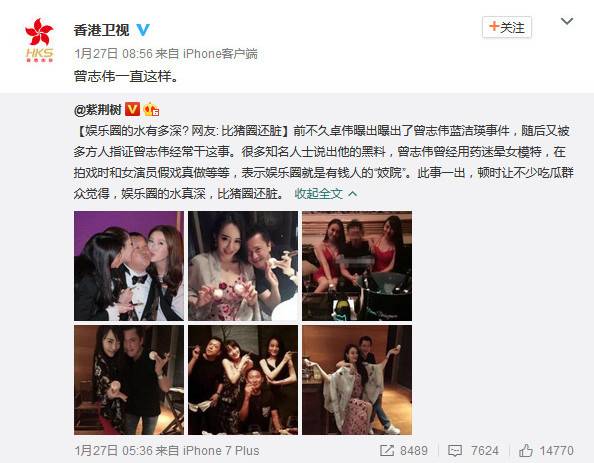This screenshot has height=463, width=594.
Task: Open the 香港卫视 profile name link
Action: tap(102, 30)
